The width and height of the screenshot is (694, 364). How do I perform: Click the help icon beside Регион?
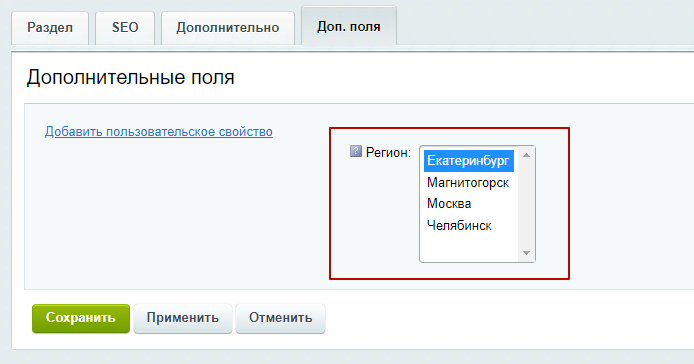click(356, 151)
